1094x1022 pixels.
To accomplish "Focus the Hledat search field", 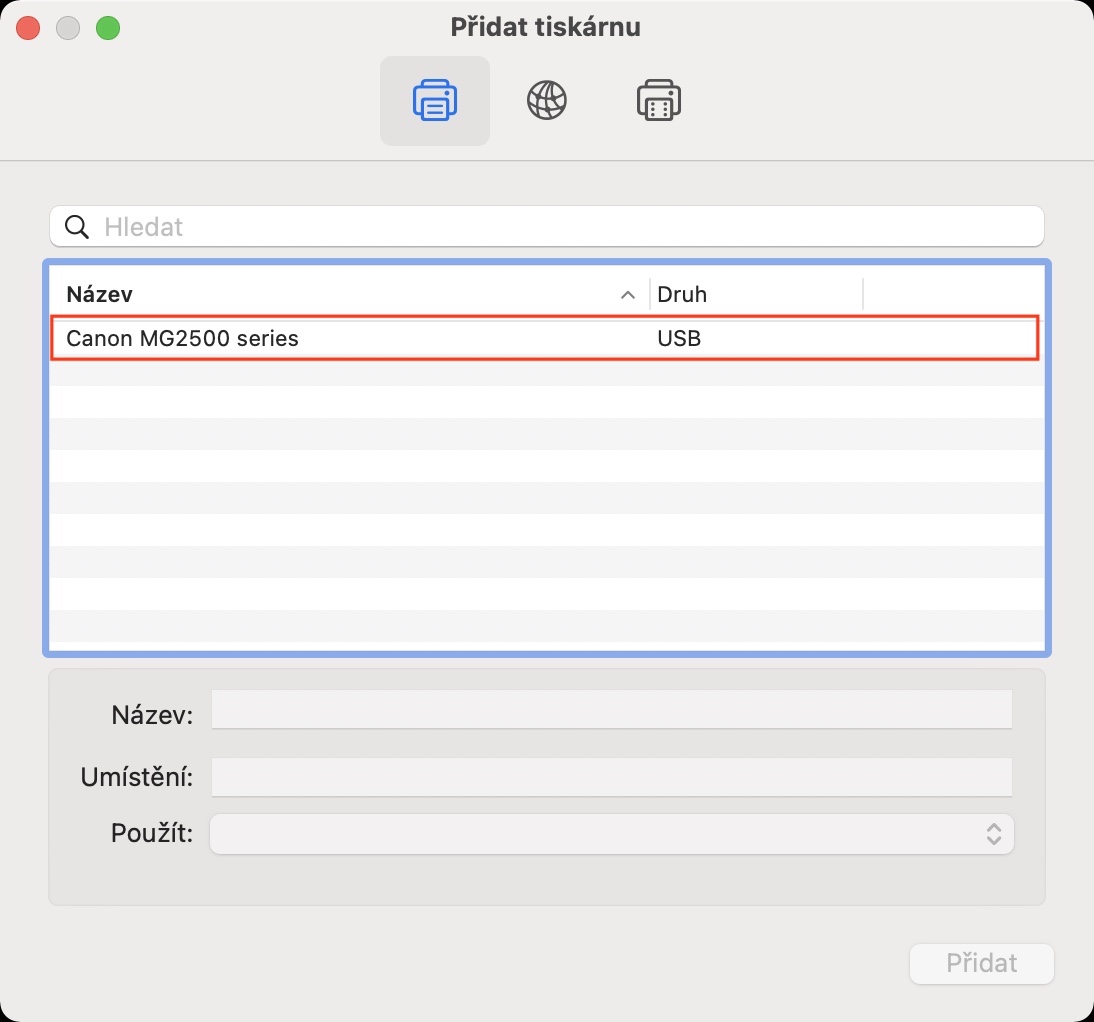I will coord(560,227).
